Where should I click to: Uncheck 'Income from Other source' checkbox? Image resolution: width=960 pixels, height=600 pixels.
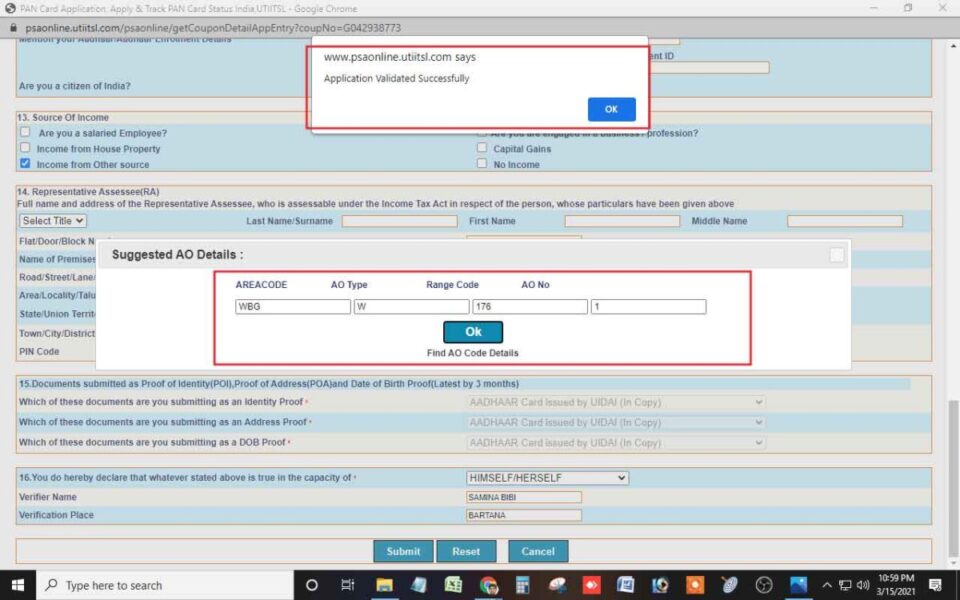25,164
